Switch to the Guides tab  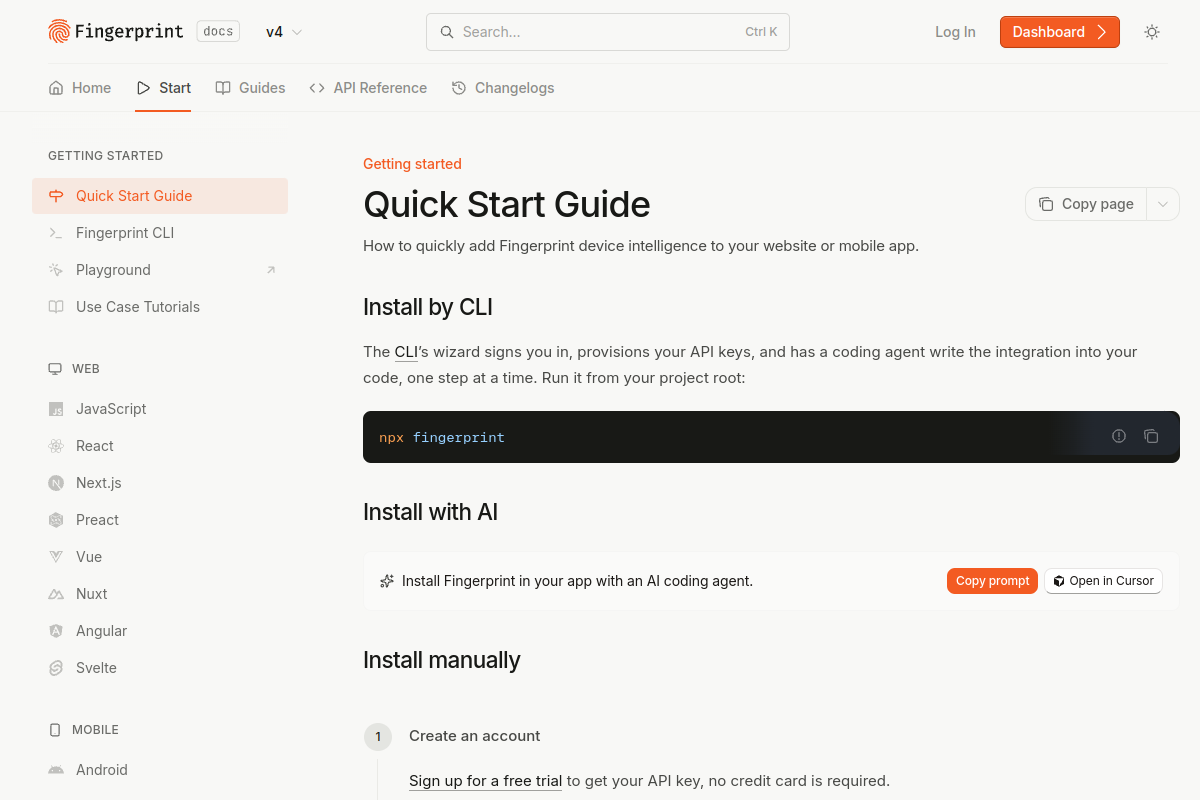point(250,88)
